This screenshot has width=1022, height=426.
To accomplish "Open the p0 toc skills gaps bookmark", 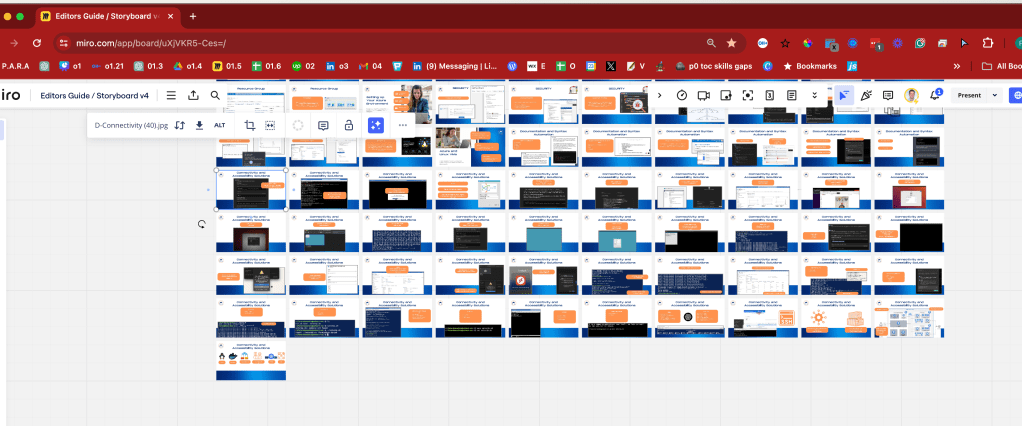I will click(714, 66).
